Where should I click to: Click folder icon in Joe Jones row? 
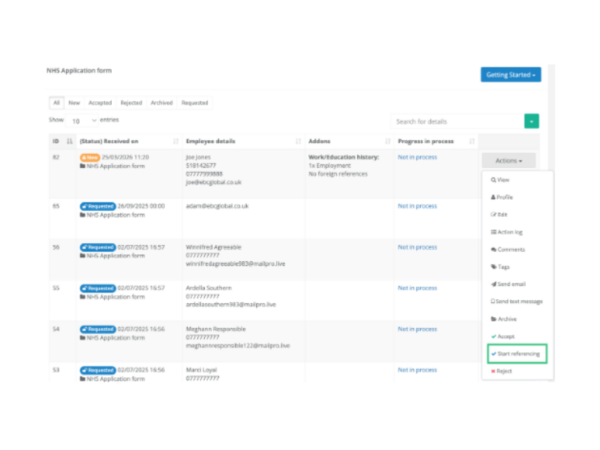pyautogui.click(x=83, y=166)
